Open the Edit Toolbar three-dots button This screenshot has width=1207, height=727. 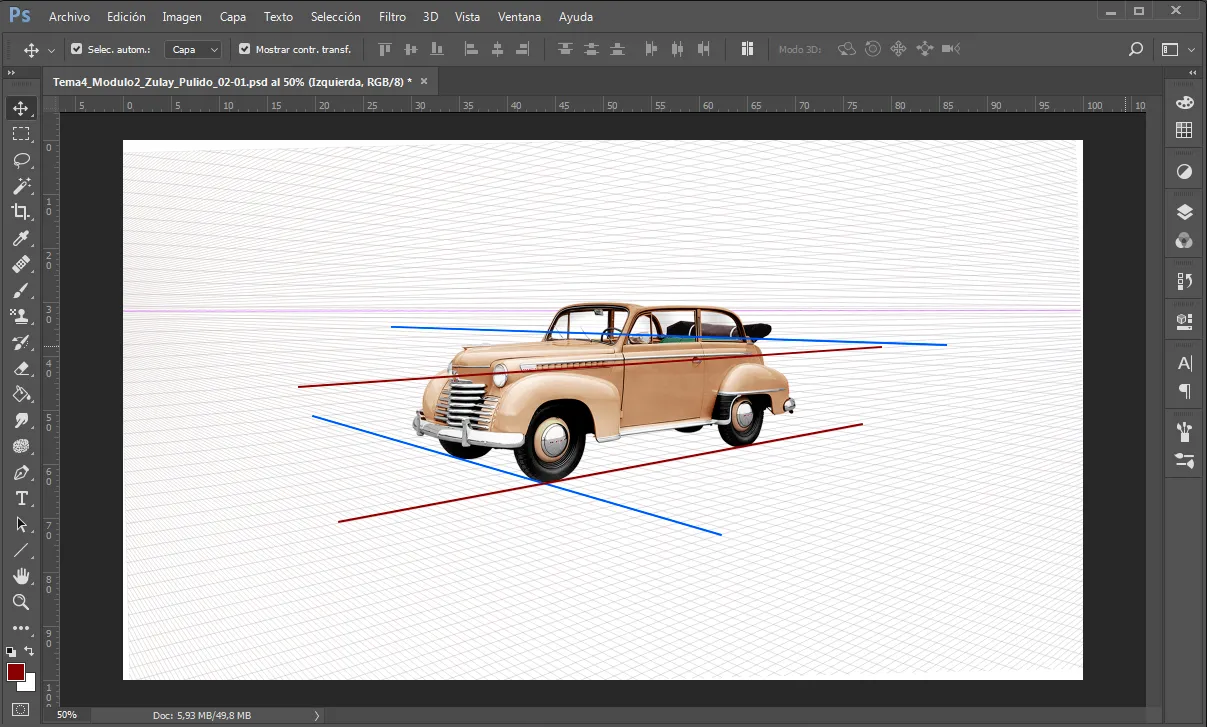[x=21, y=628]
